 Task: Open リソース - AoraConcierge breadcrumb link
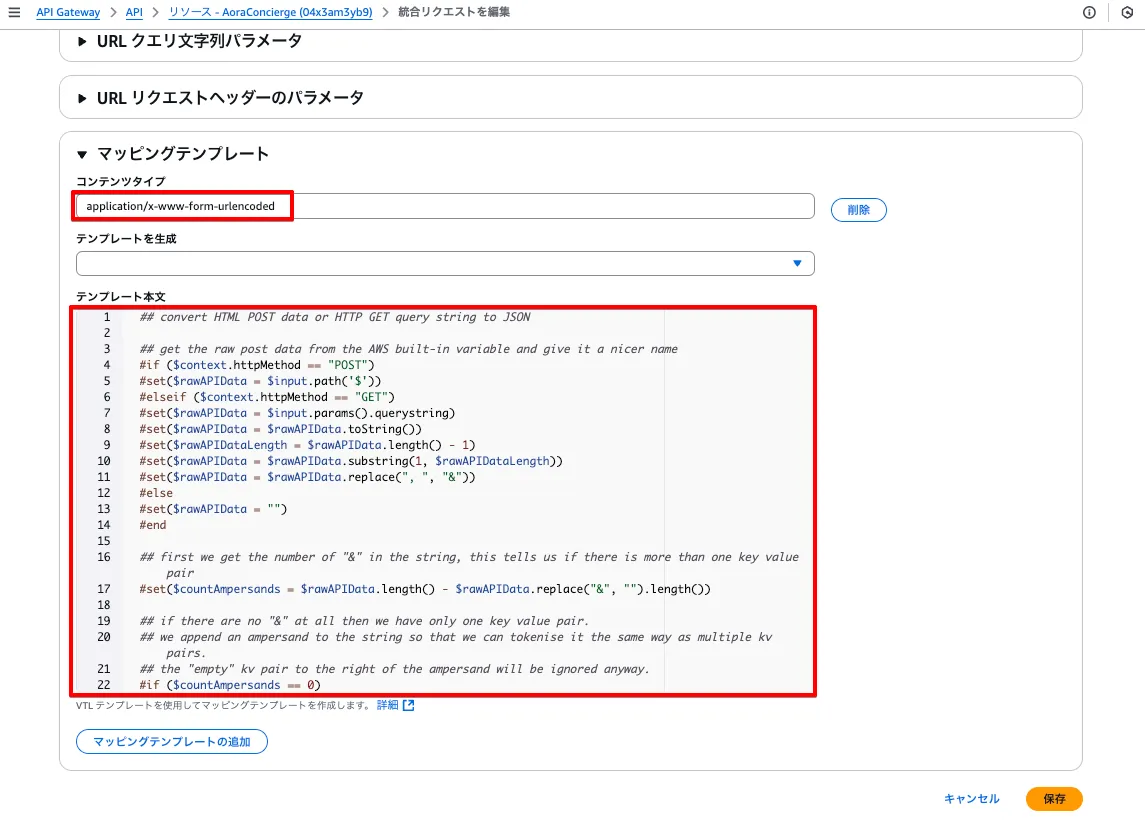[270, 12]
